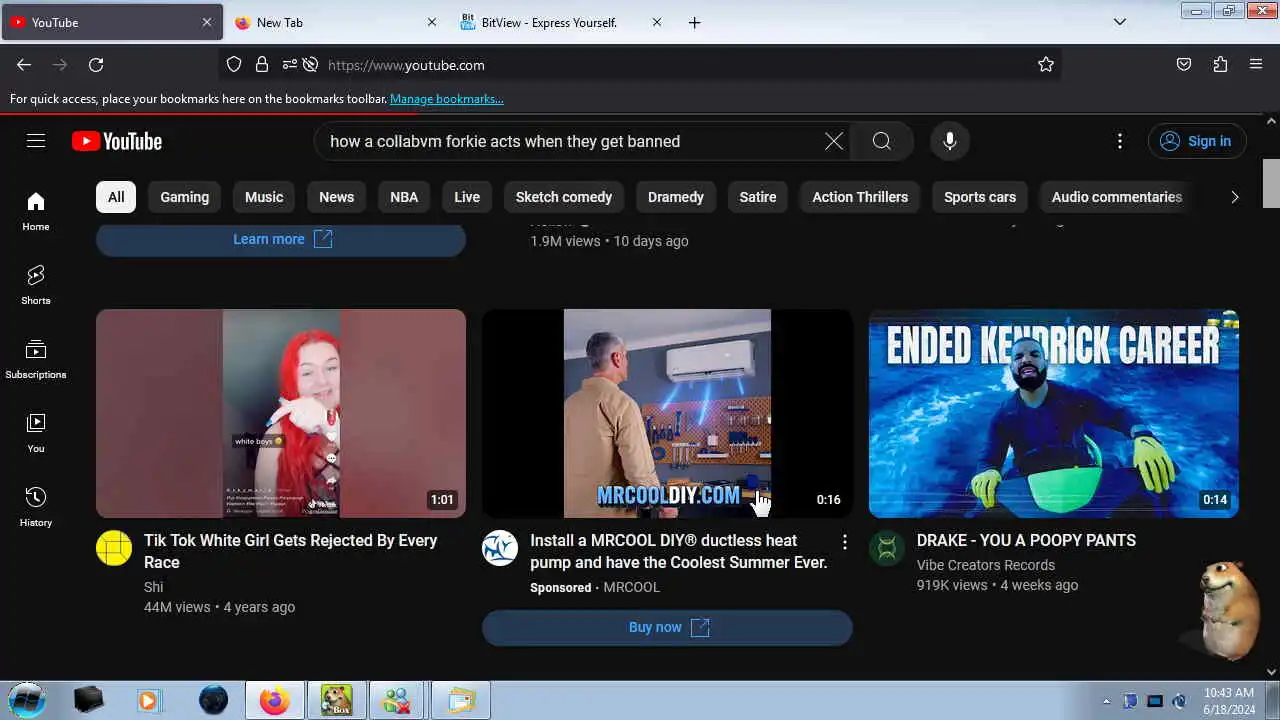Open the Firefox extensions puzzle icon

(x=1220, y=64)
